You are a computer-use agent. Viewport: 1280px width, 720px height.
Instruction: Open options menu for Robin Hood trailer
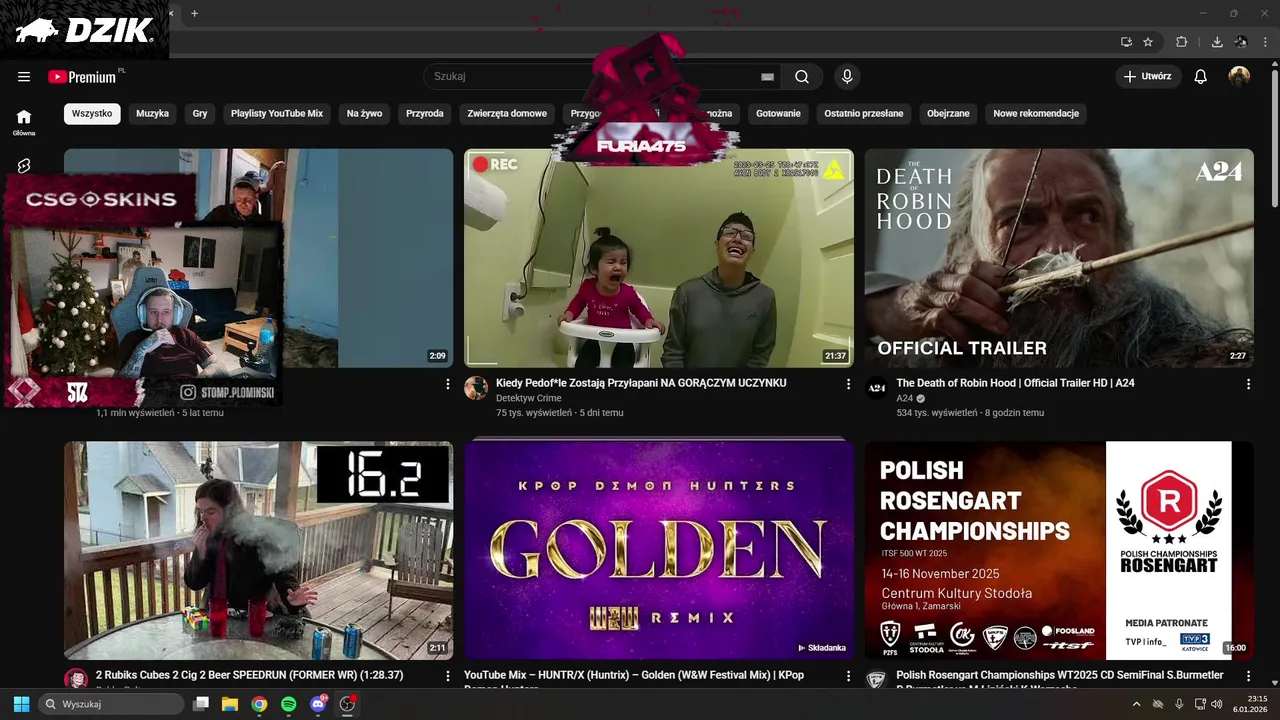(x=1248, y=384)
